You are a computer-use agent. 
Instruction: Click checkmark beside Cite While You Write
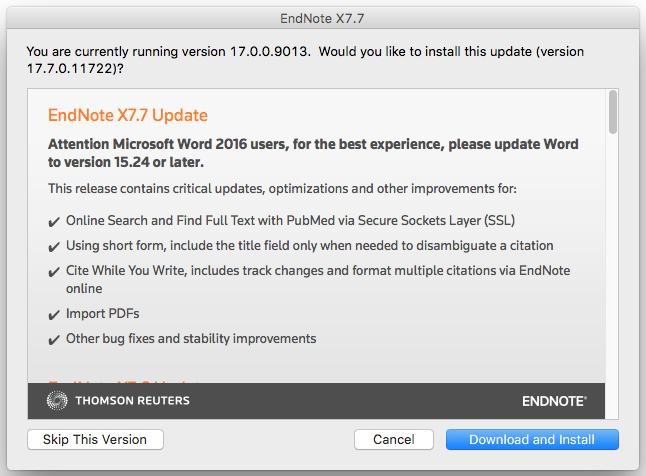pos(54,272)
